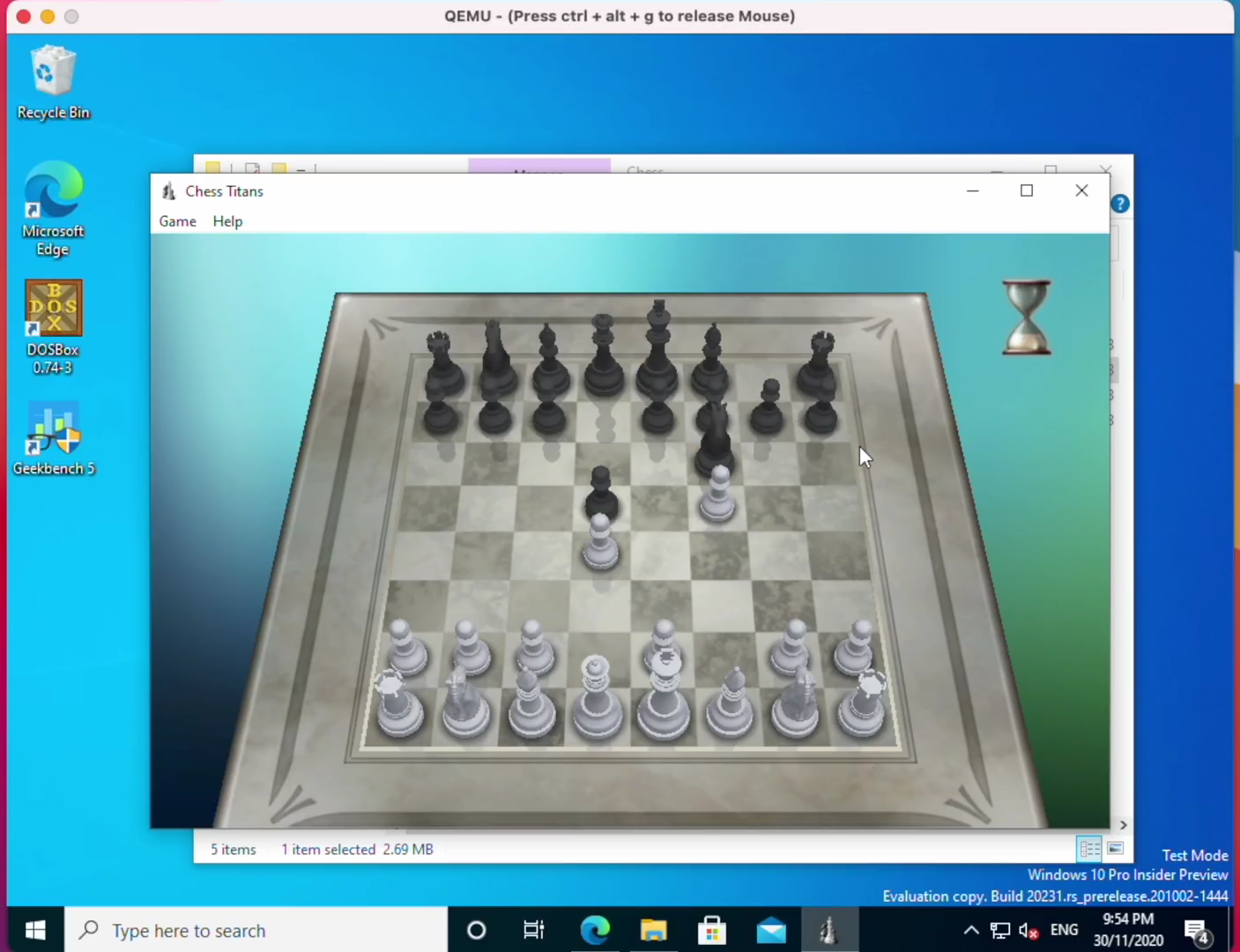Viewport: 1240px width, 952px height.
Task: Open Task View on the taskbar
Action: pos(534,930)
